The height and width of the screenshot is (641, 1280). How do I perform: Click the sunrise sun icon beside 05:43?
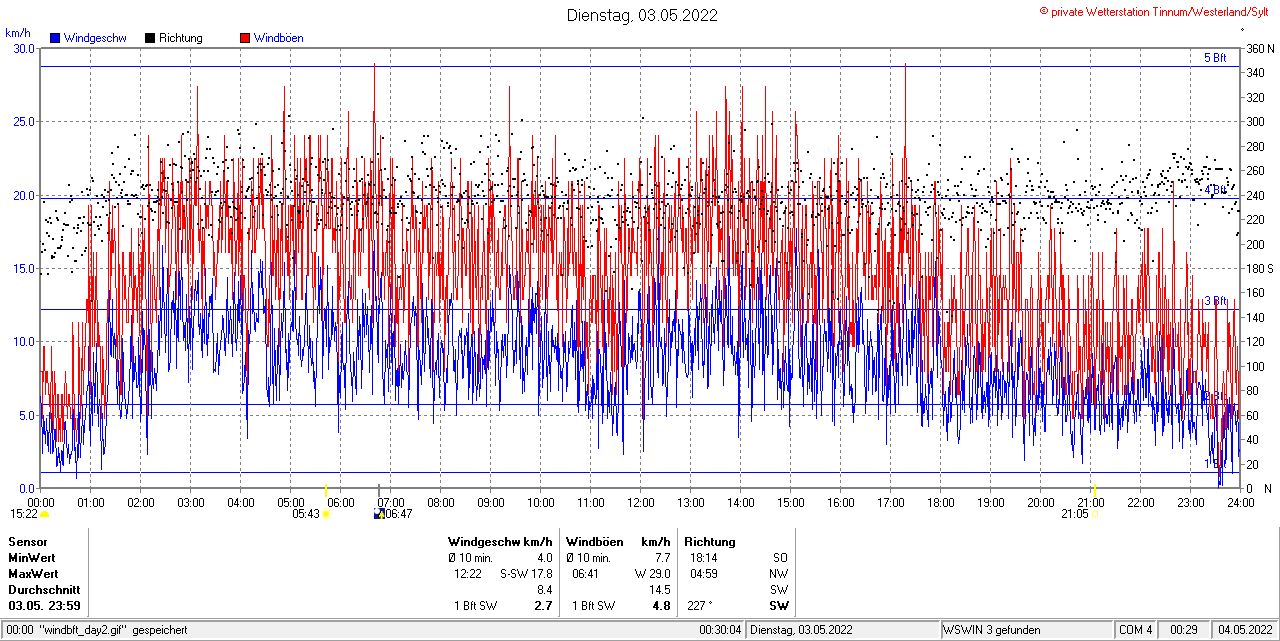pyautogui.click(x=327, y=514)
